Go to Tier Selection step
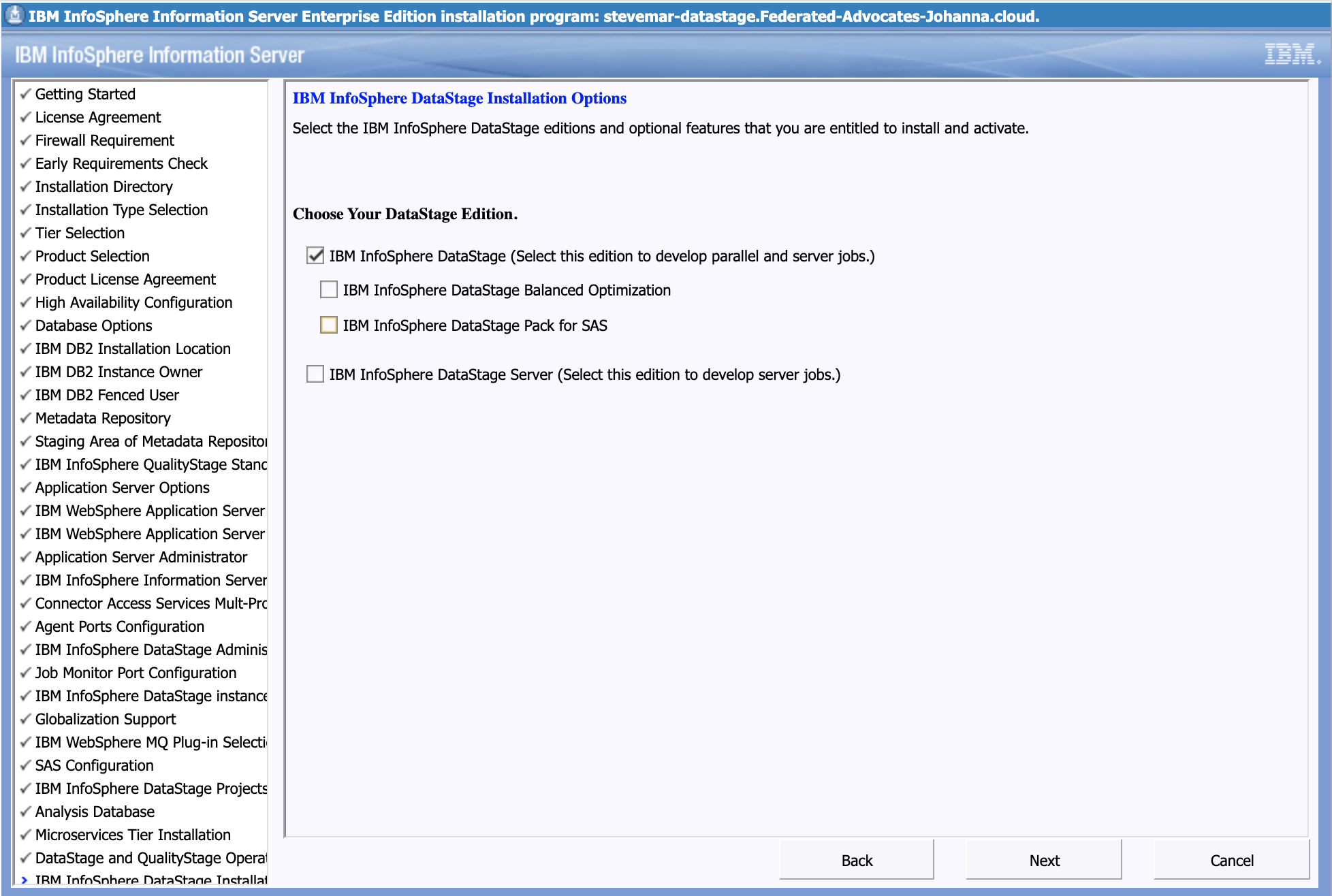This screenshot has width=1332, height=896. pos(80,233)
